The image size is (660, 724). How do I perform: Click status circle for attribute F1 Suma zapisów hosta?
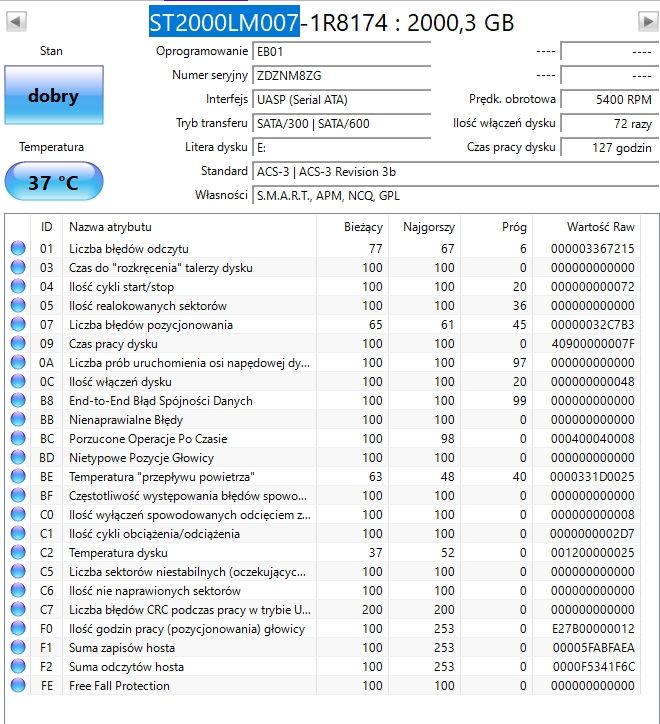click(x=18, y=647)
